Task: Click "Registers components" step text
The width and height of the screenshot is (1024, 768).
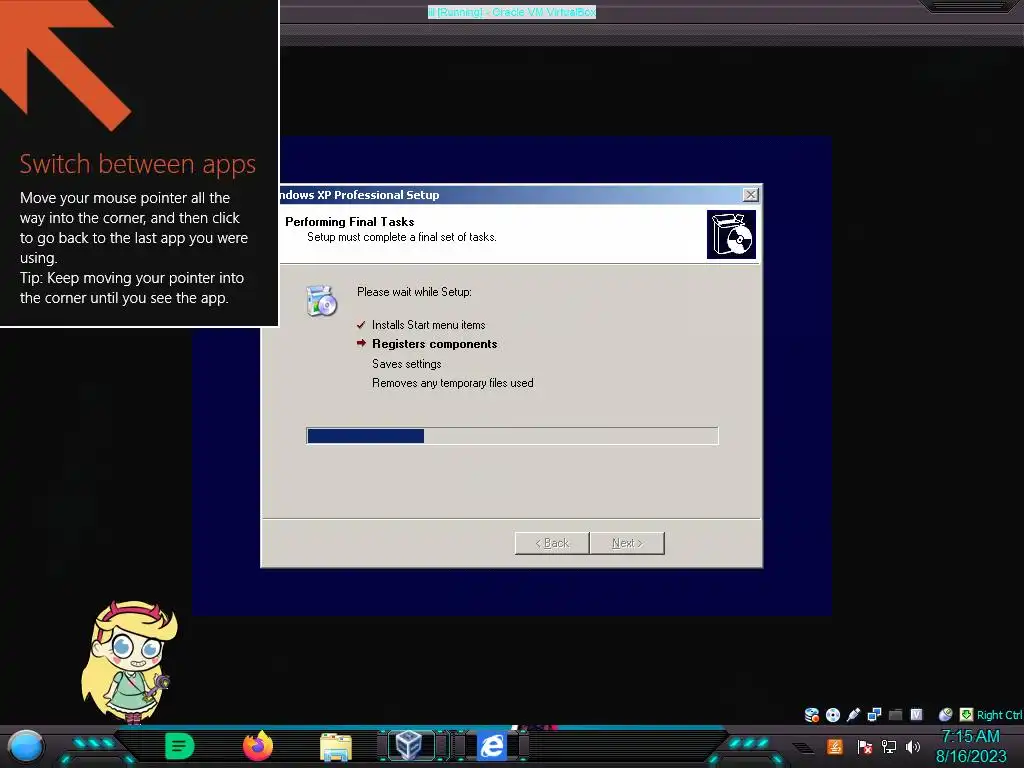Action: (x=434, y=344)
